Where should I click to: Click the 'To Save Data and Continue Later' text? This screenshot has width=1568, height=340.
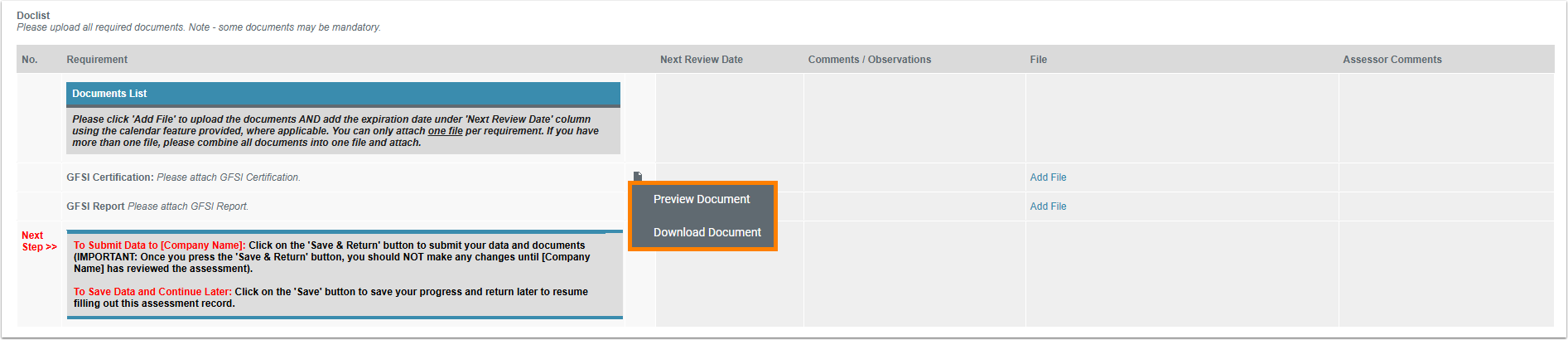pos(152,292)
